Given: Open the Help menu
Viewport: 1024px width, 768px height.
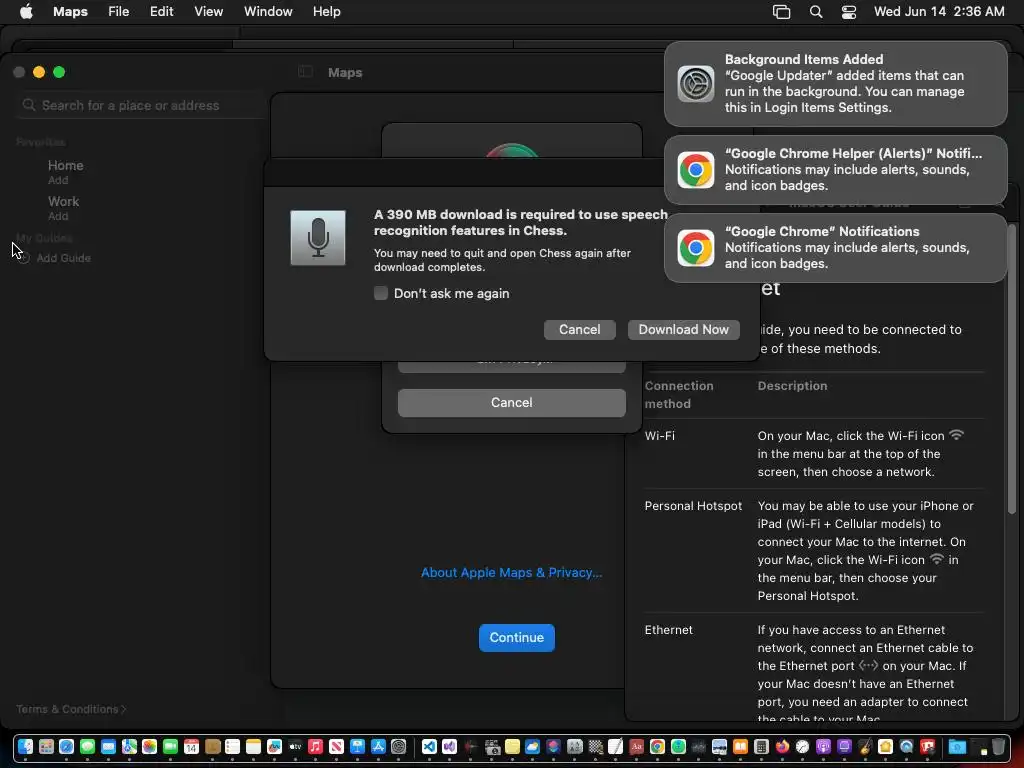Looking at the screenshot, I should coord(327,12).
